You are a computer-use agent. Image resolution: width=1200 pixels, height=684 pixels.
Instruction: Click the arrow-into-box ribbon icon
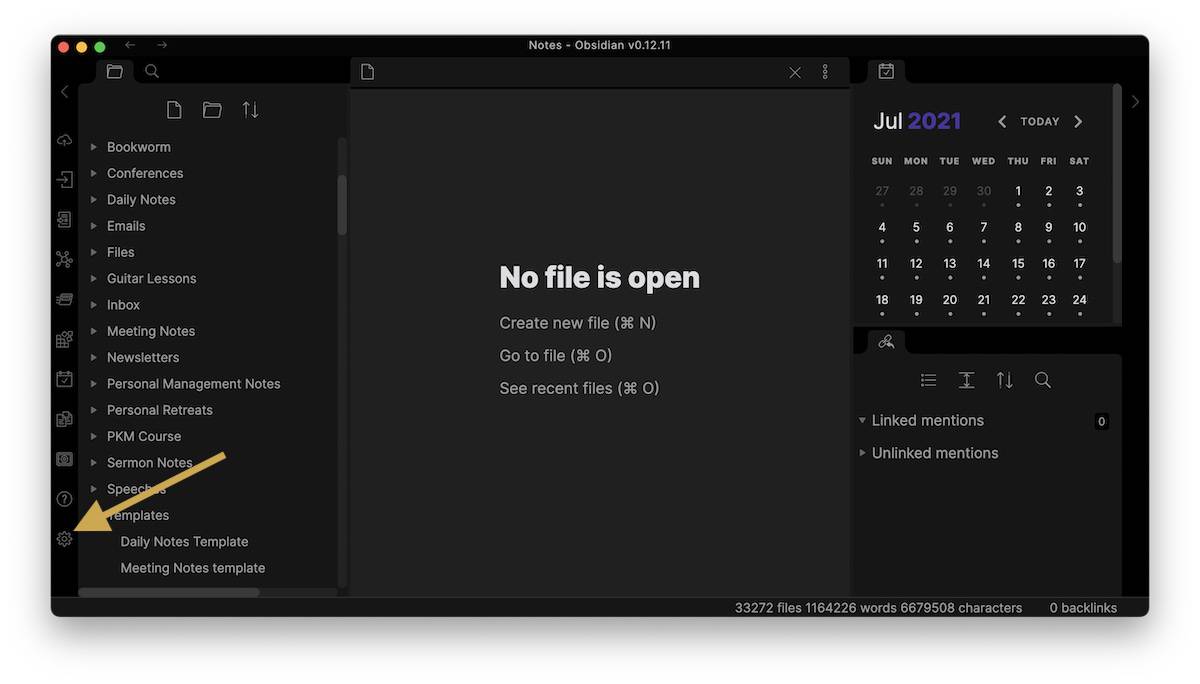tap(64, 180)
